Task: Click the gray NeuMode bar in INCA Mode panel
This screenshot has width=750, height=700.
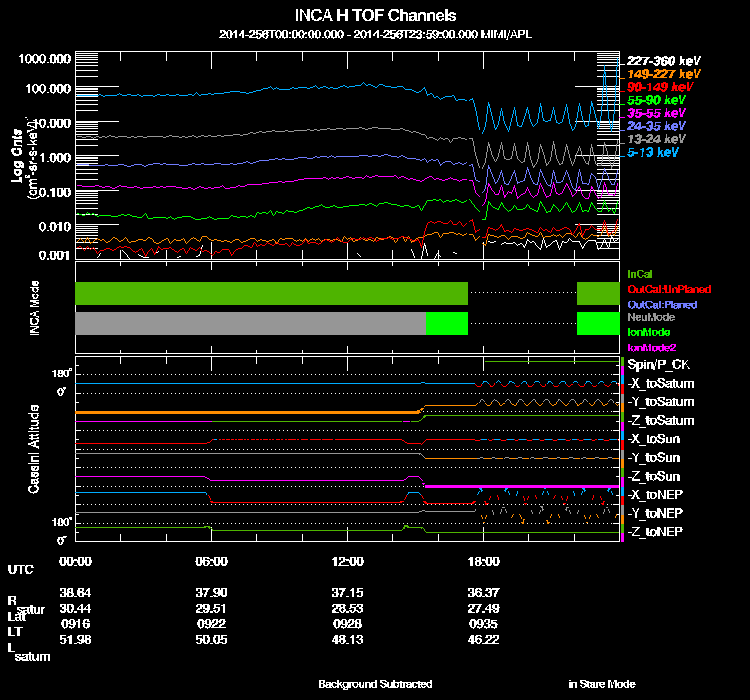Action: coord(250,323)
